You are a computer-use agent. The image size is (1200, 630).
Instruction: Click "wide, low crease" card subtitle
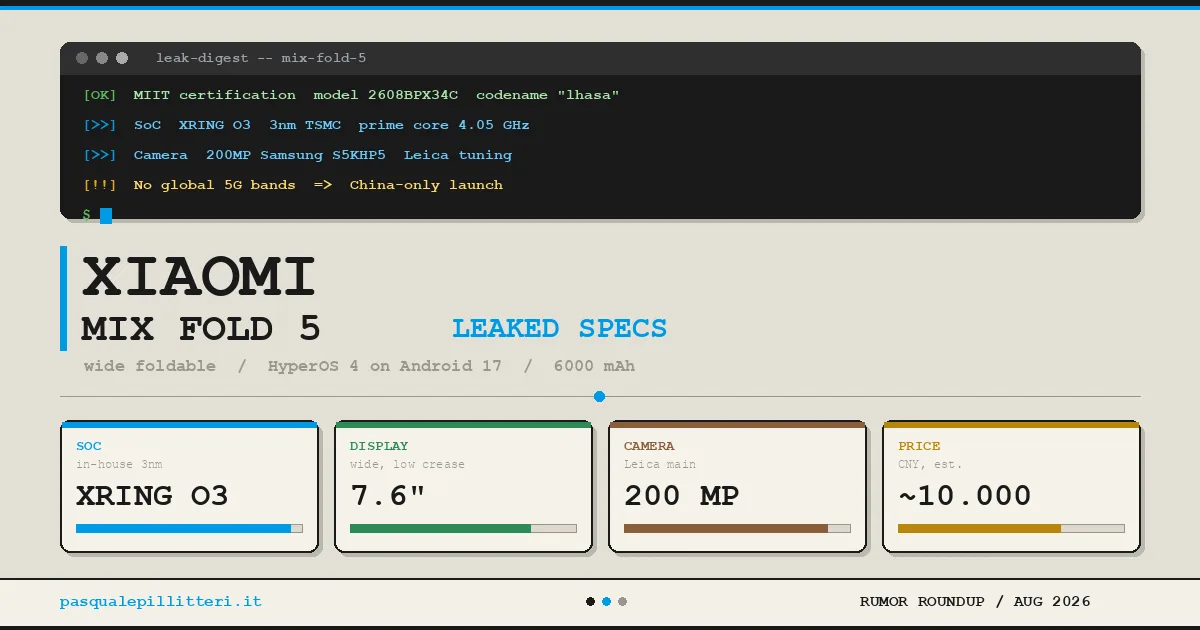point(407,464)
